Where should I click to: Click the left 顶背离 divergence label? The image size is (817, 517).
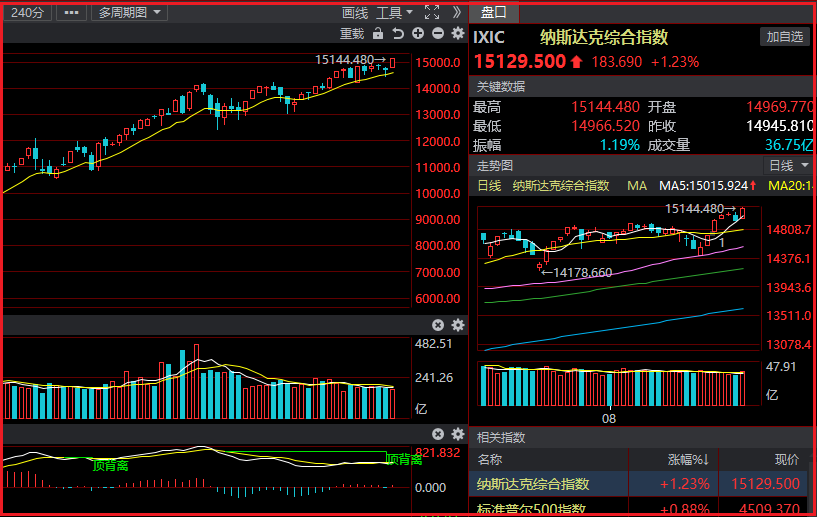[x=110, y=465]
